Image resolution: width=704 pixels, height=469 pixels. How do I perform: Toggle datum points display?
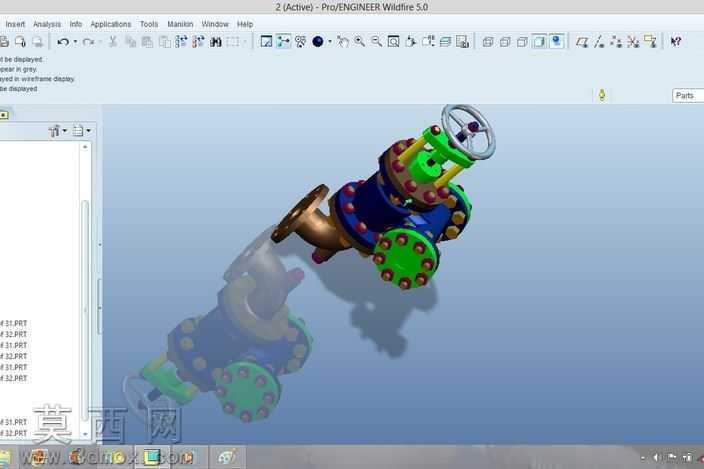616,42
